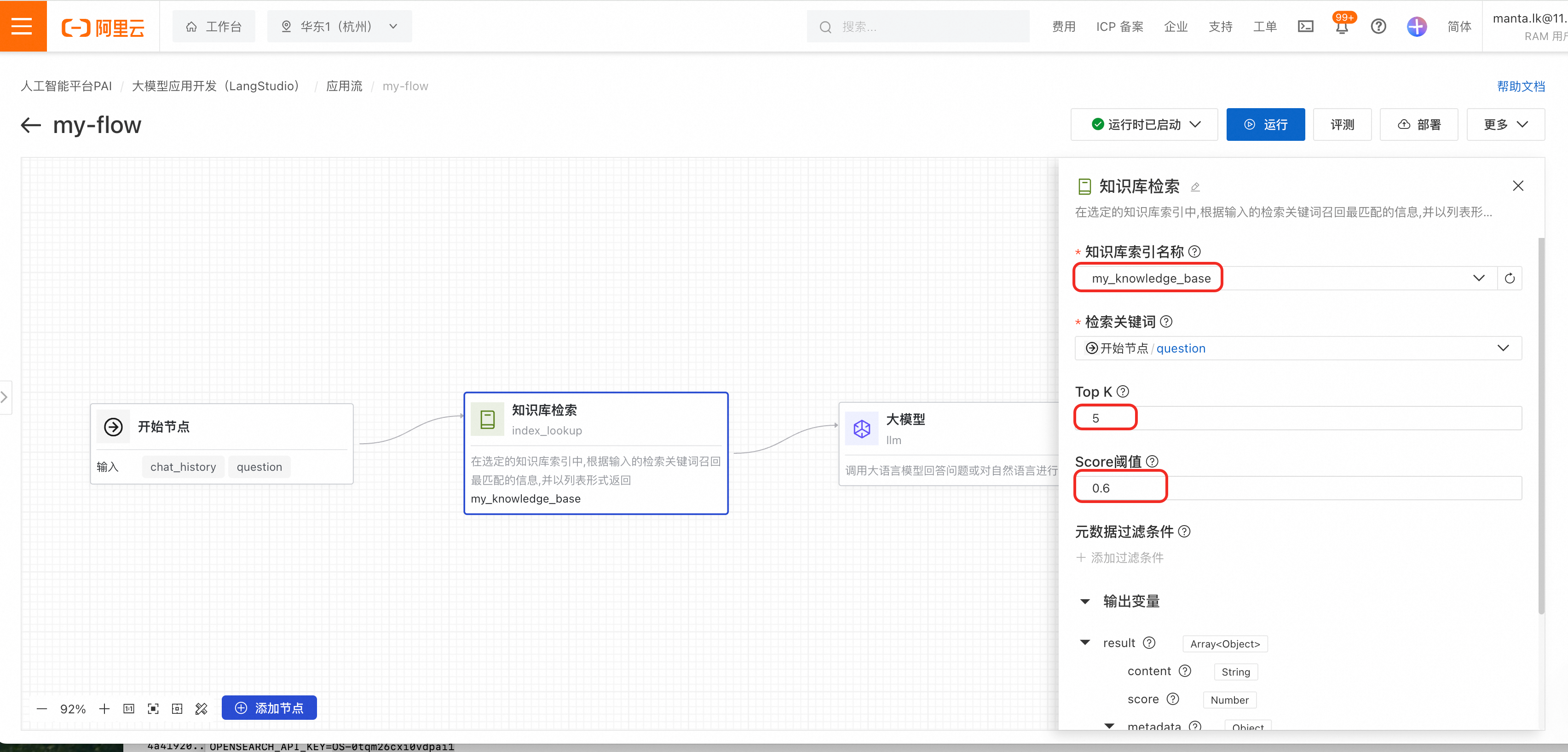Collapse the 输出变量 section
The image size is (1568, 752).
click(1085, 601)
